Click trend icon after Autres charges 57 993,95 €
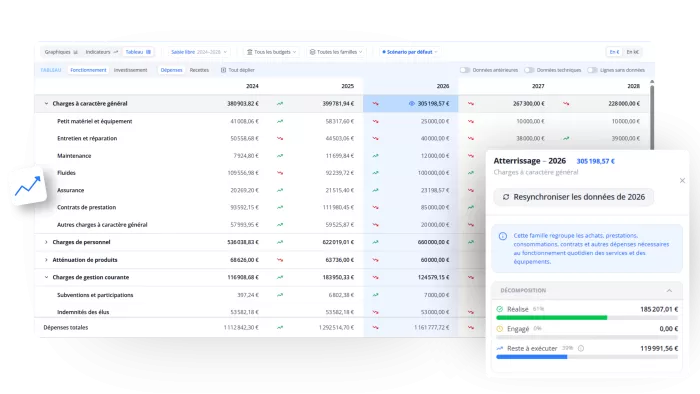700x394 pixels. click(280, 225)
